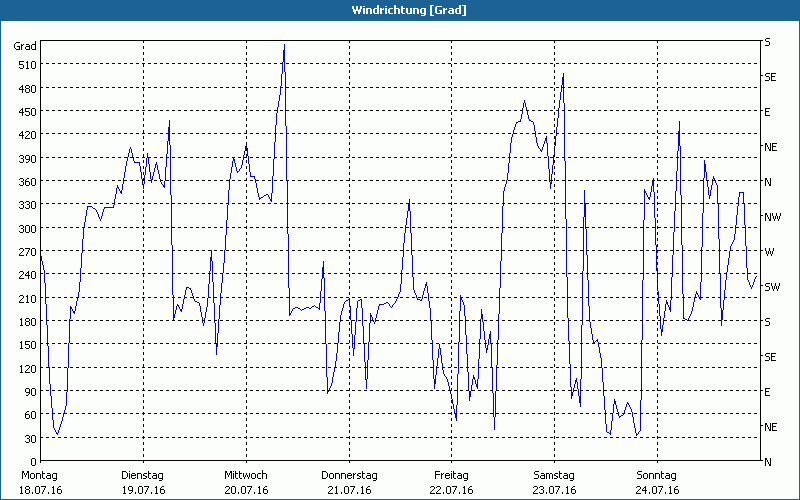Click the date 19.07.16

tap(144, 490)
